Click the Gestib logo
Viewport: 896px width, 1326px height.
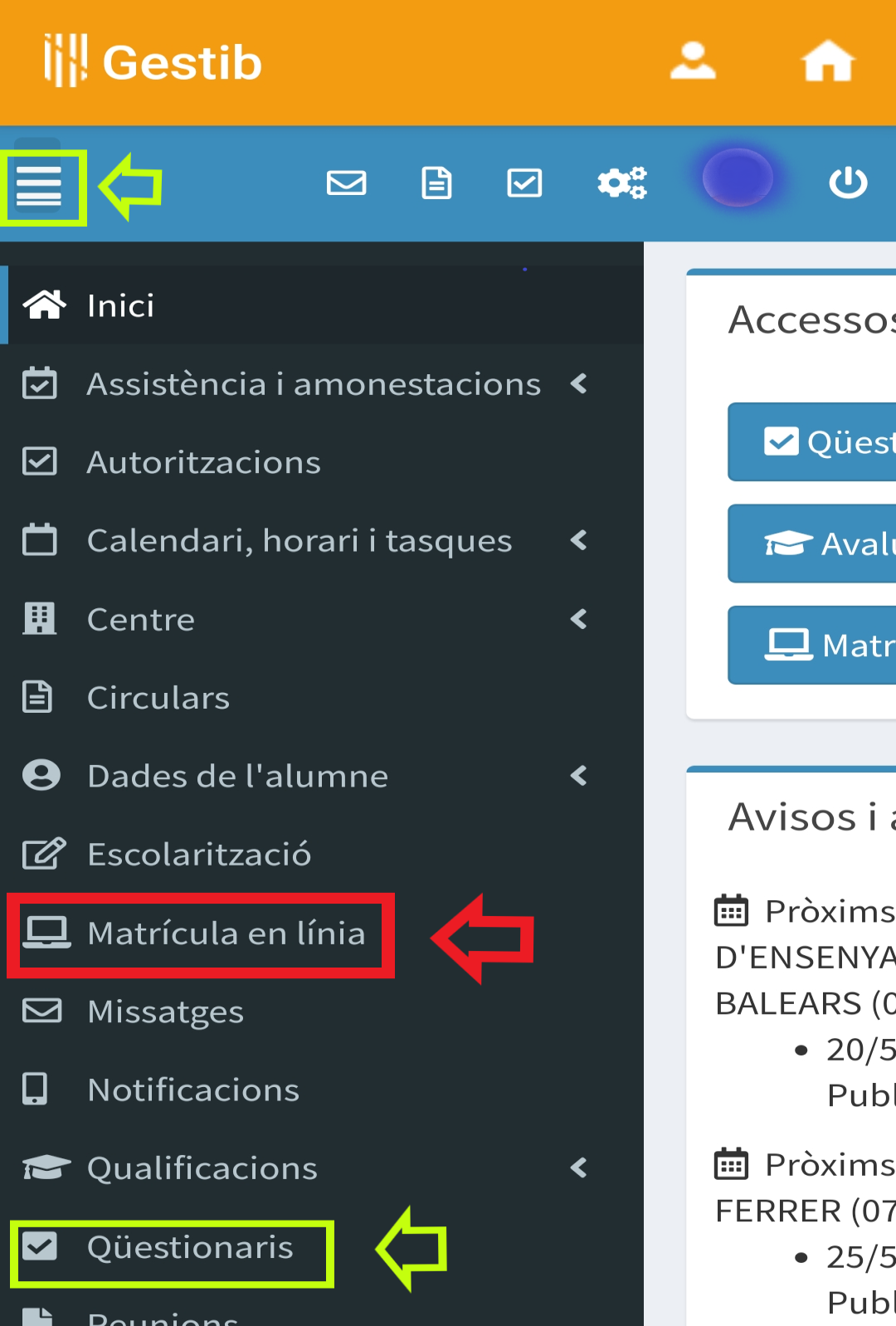point(153,61)
